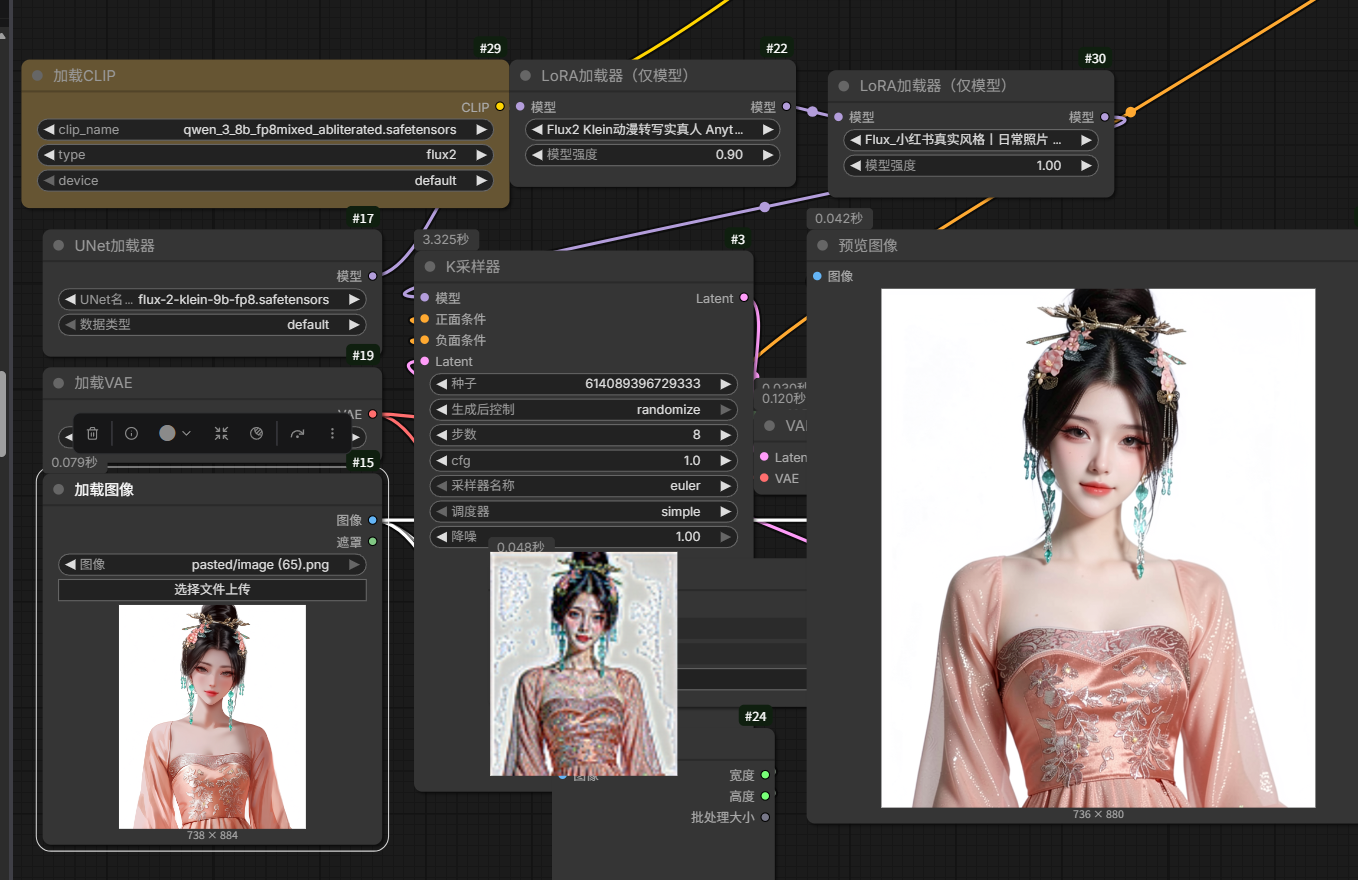Open node color picker in floating toolbar
This screenshot has width=1358, height=880.
(x=174, y=433)
